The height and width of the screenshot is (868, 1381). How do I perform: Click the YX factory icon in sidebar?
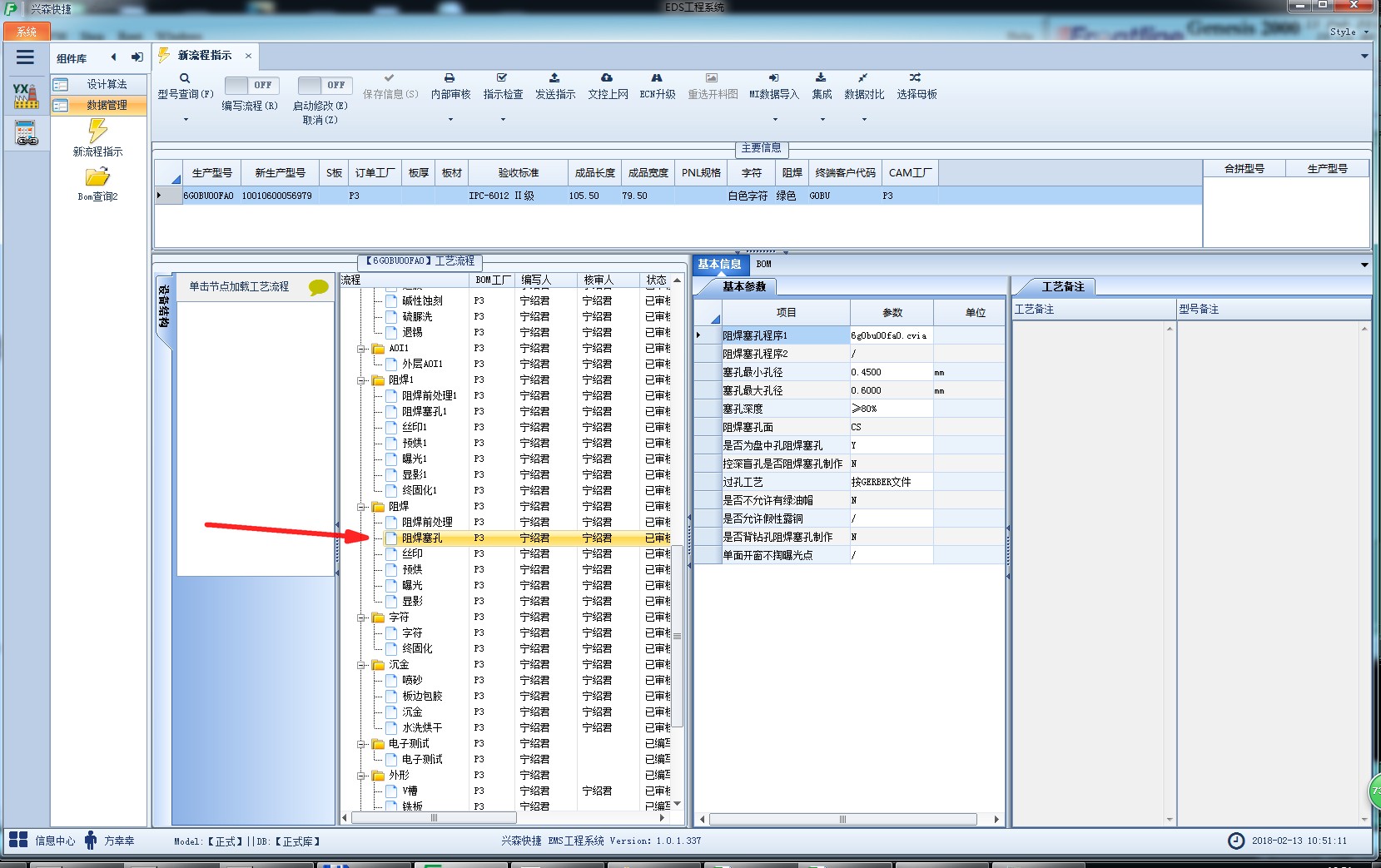point(26,96)
